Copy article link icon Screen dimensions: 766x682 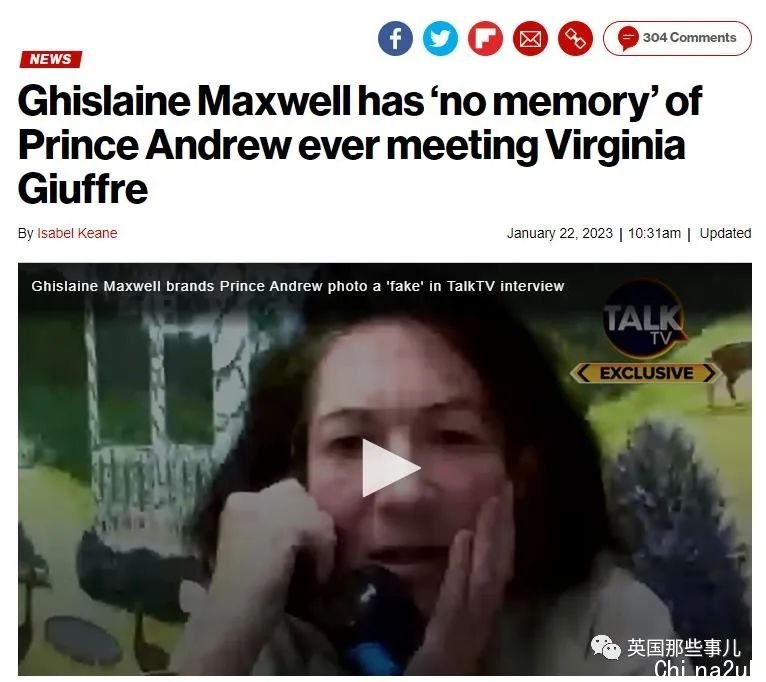pyautogui.click(x=575, y=38)
